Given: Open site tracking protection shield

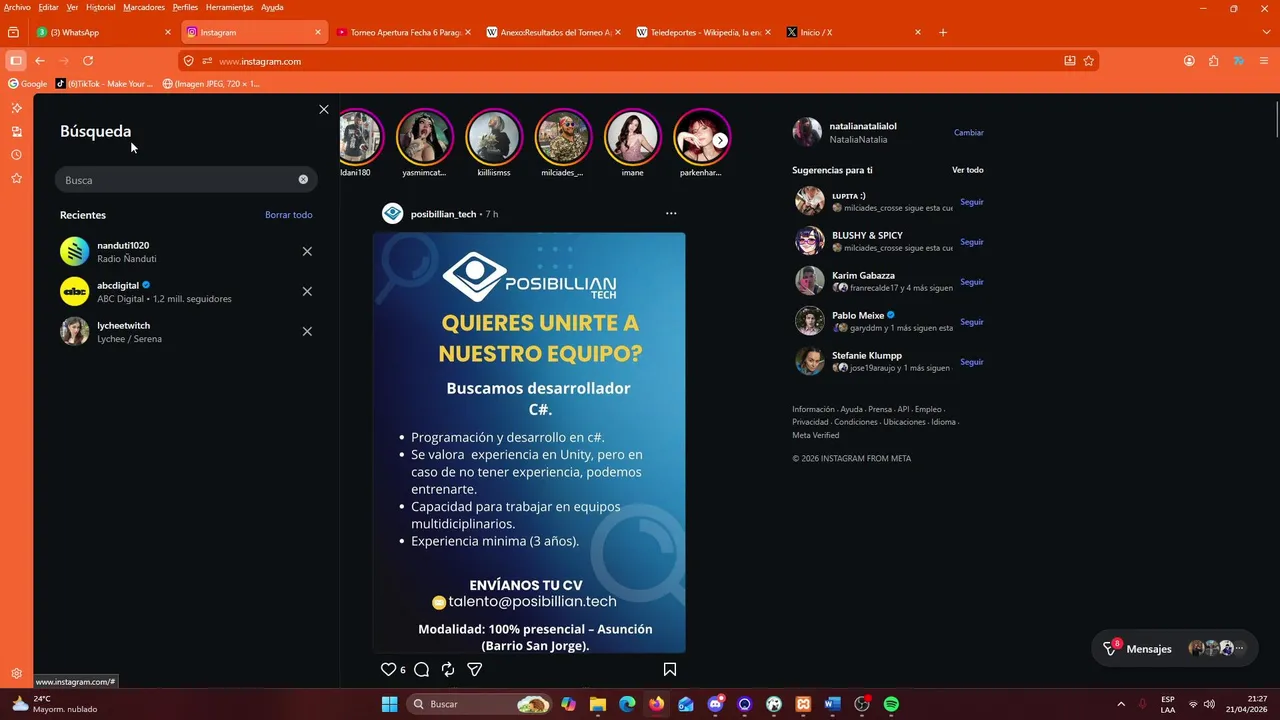Looking at the screenshot, I should (189, 61).
